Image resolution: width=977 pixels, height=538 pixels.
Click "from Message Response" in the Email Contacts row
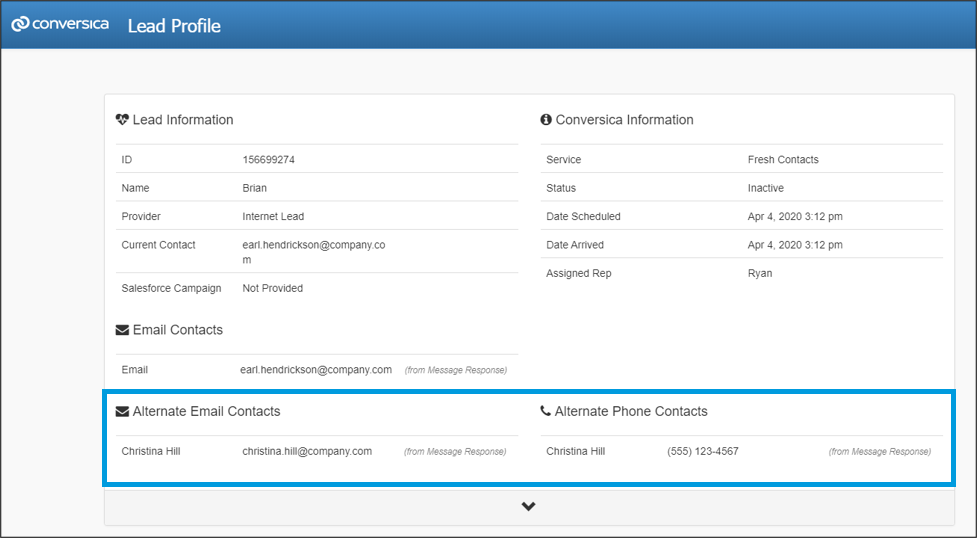coord(455,370)
